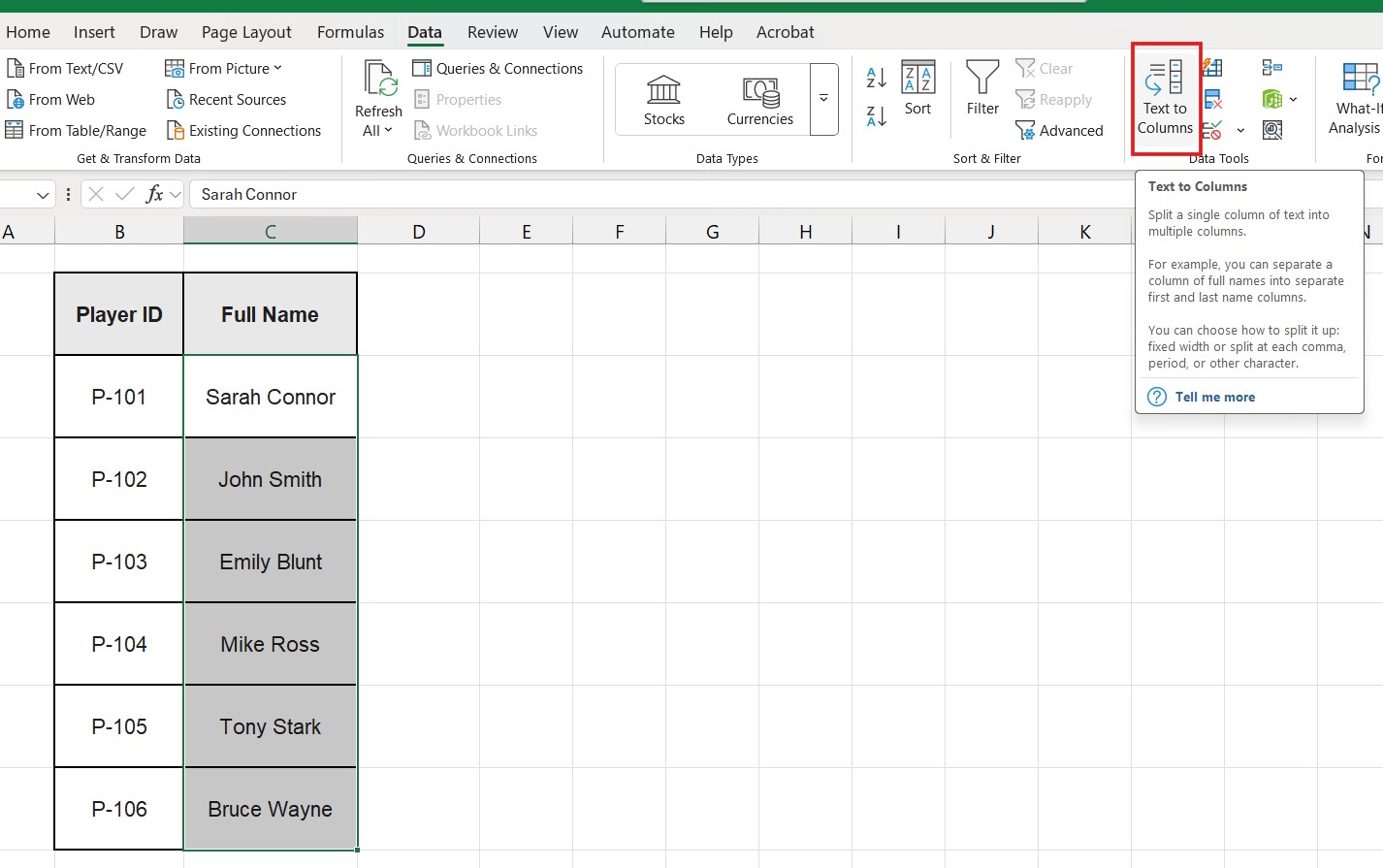
Task: Click the Tell me more link
Action: coord(1214,397)
